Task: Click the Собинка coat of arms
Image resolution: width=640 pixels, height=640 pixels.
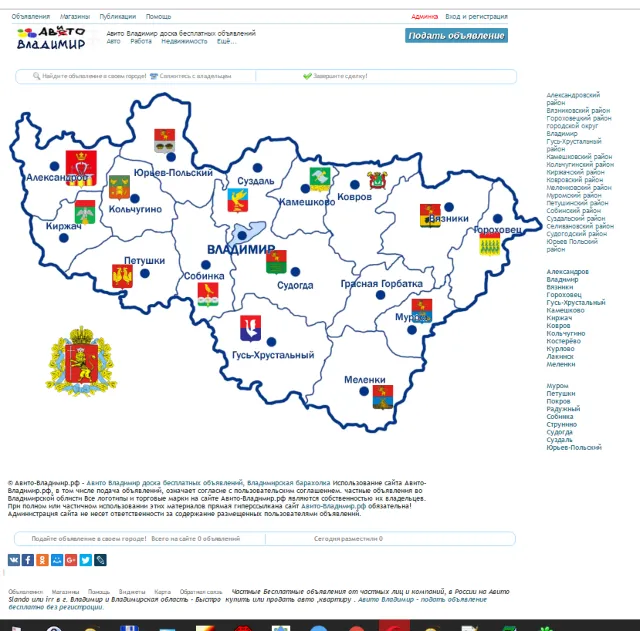Action: pos(208,294)
